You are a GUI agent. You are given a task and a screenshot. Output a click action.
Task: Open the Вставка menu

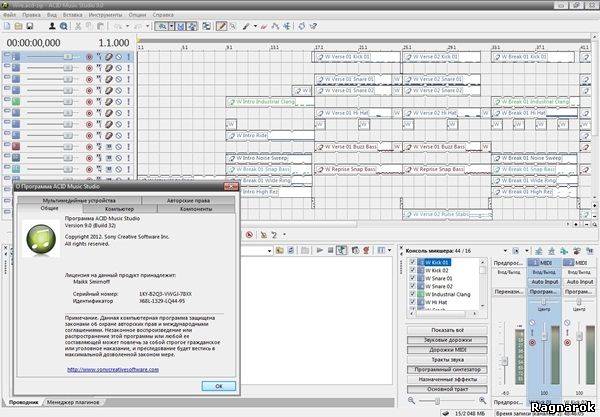pos(72,15)
